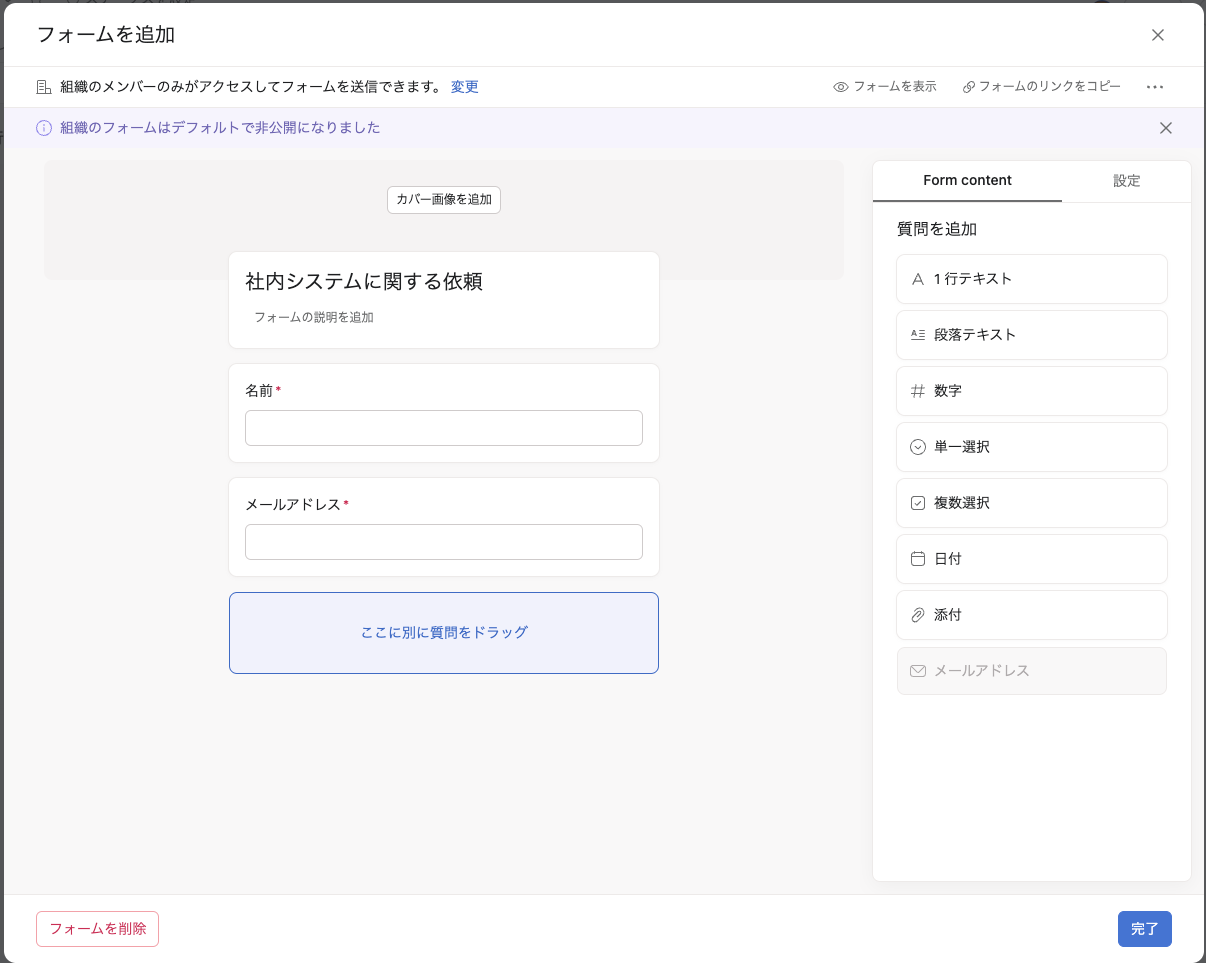Click the paragraph text icon

[918, 335]
